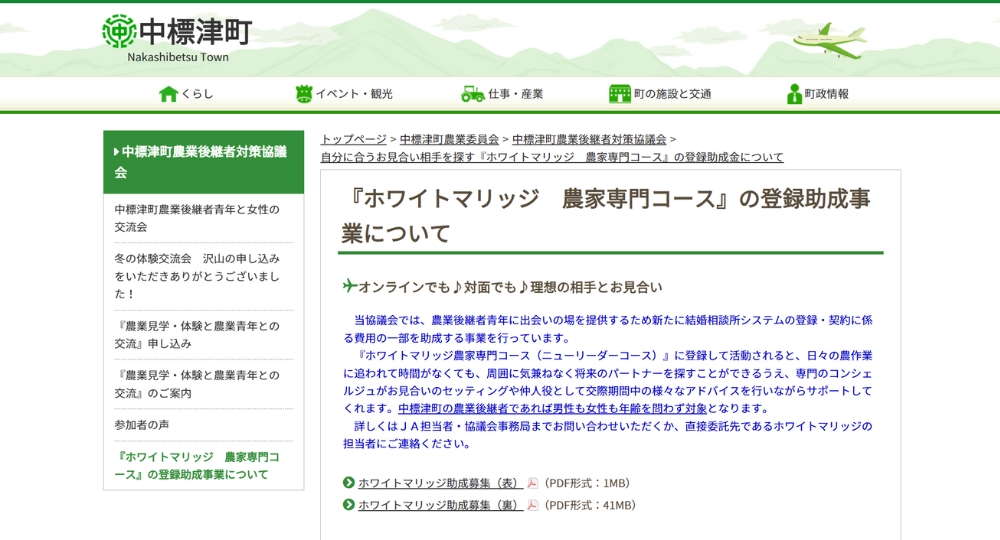The image size is (1000, 540).
Task: Click the 中標津町 Nakashibetsu Town site title
Action: tap(177, 39)
